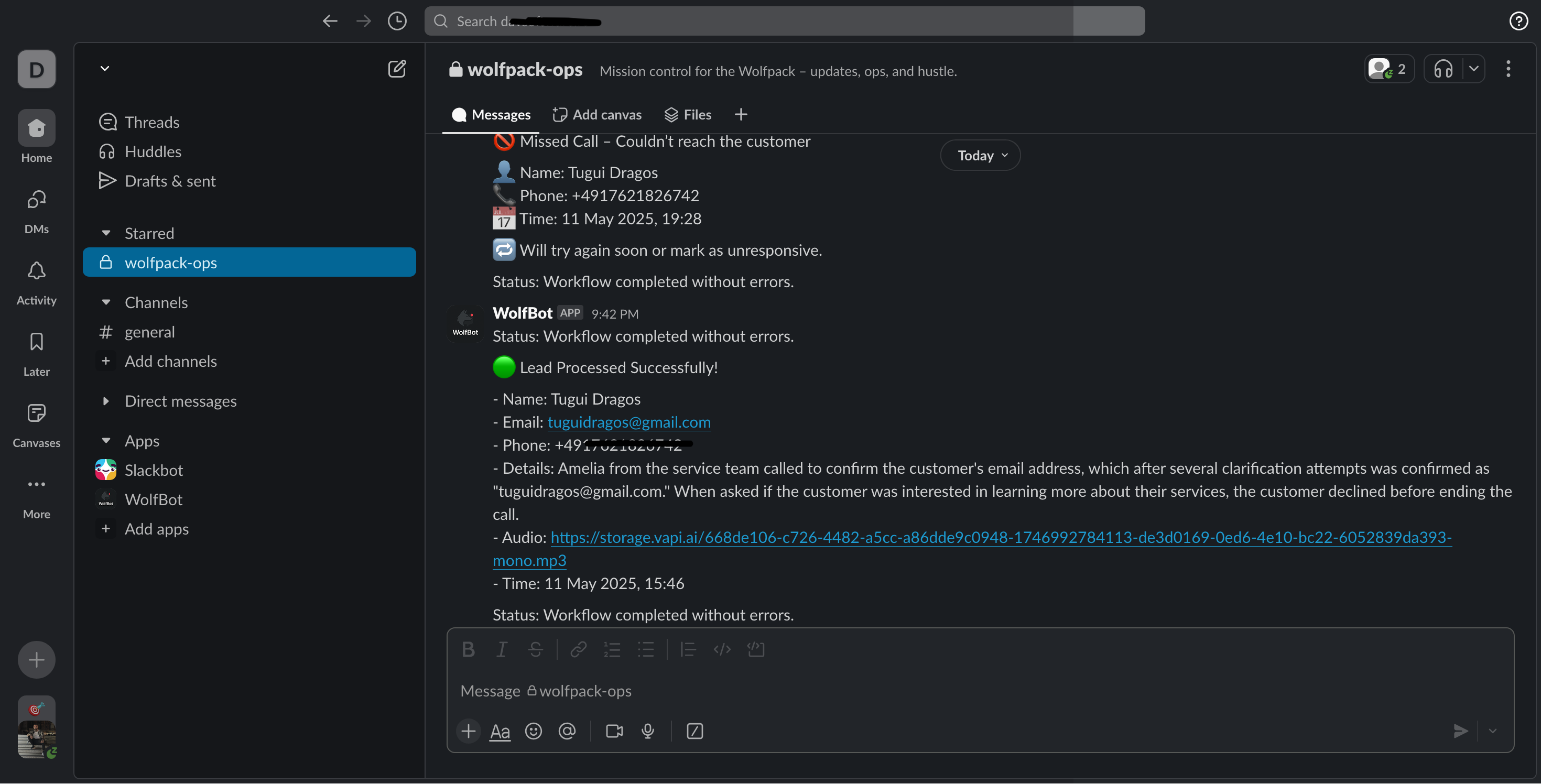The image size is (1541, 784).
Task: Toggle bold formatting in composer
Action: click(468, 649)
